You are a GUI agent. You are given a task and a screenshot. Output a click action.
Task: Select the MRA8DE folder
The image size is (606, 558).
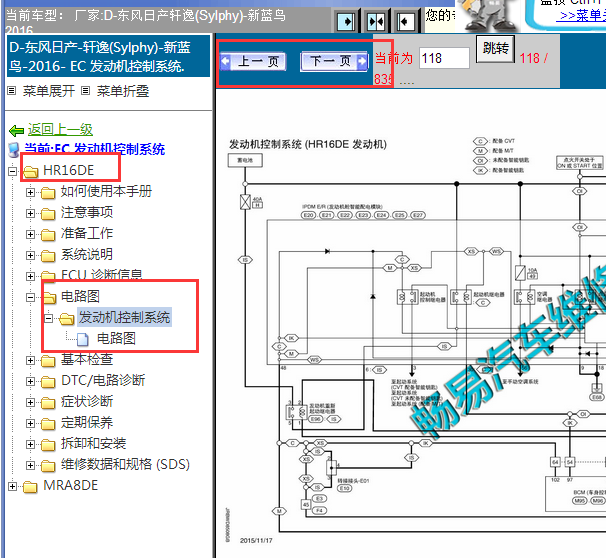pos(71,485)
